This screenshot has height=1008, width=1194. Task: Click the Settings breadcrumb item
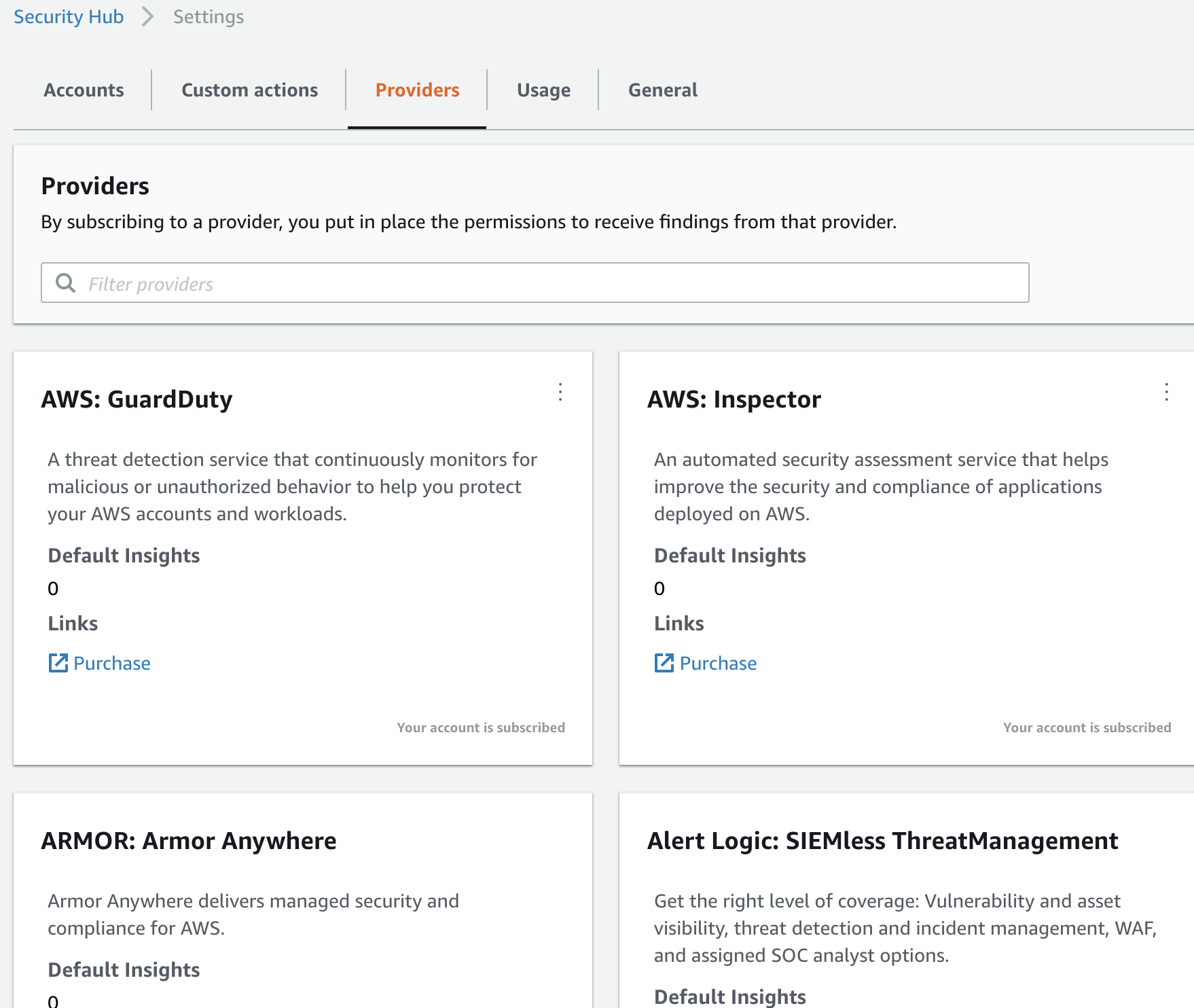pos(209,17)
